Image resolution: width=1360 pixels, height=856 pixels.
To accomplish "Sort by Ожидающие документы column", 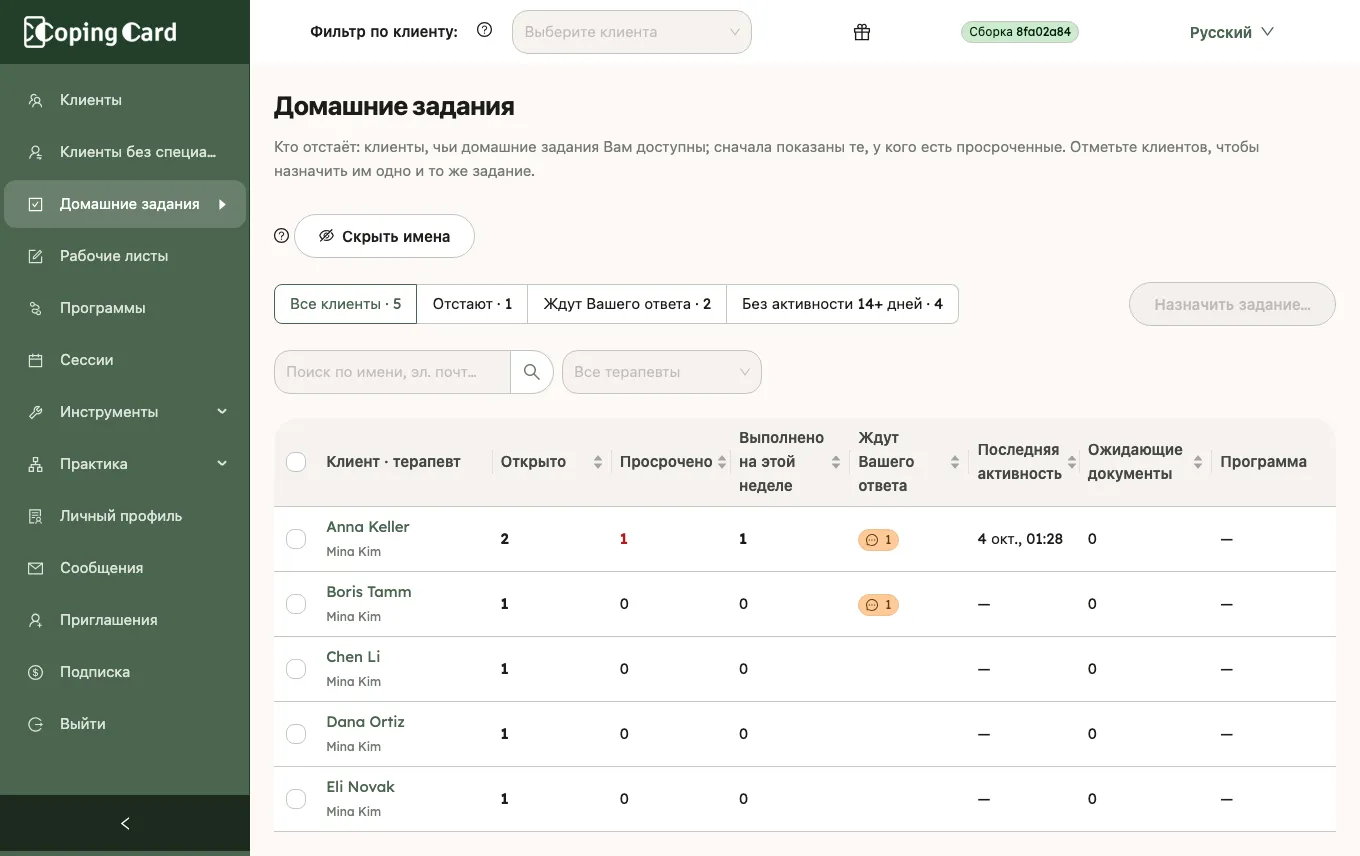I will 1198,462.
